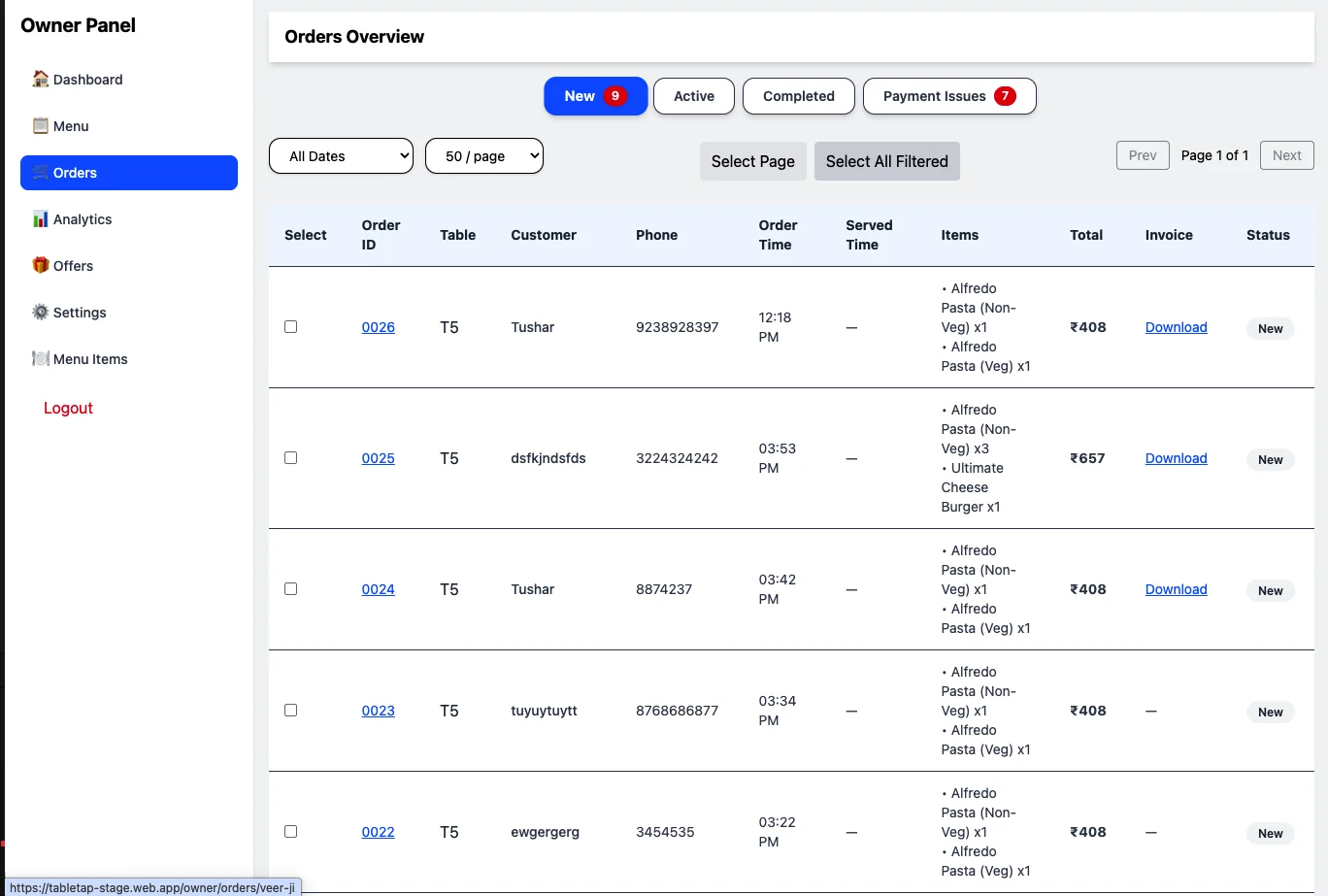Click Select All Filtered

886,161
